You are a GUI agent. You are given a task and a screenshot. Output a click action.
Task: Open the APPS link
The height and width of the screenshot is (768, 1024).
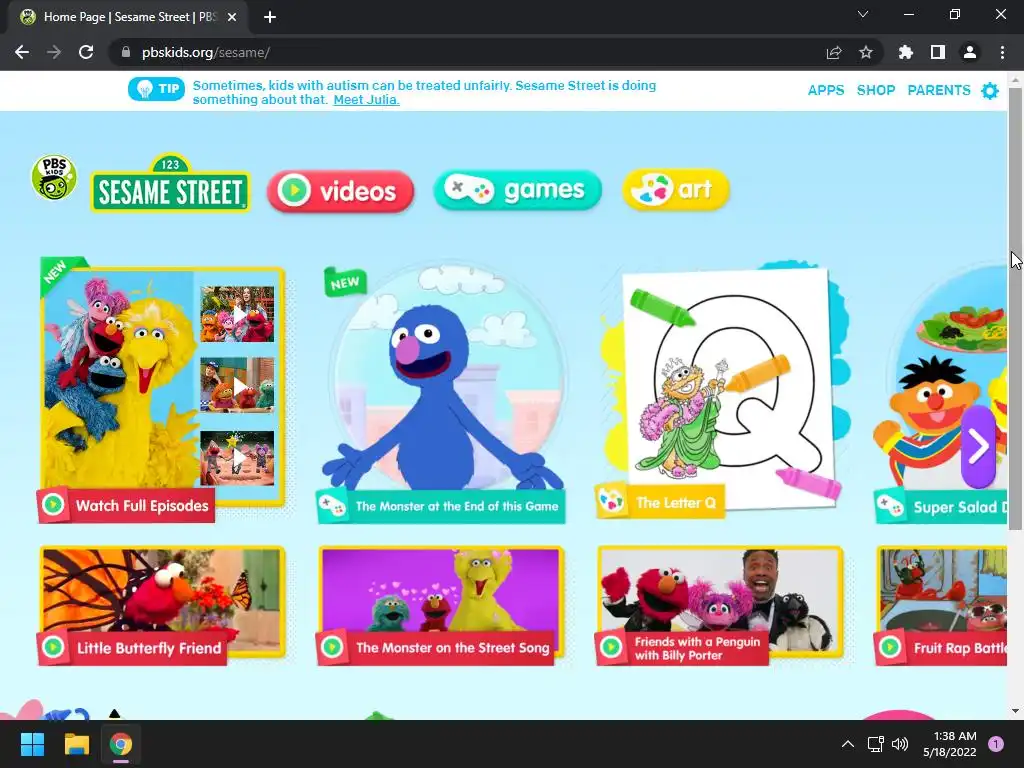tap(825, 90)
